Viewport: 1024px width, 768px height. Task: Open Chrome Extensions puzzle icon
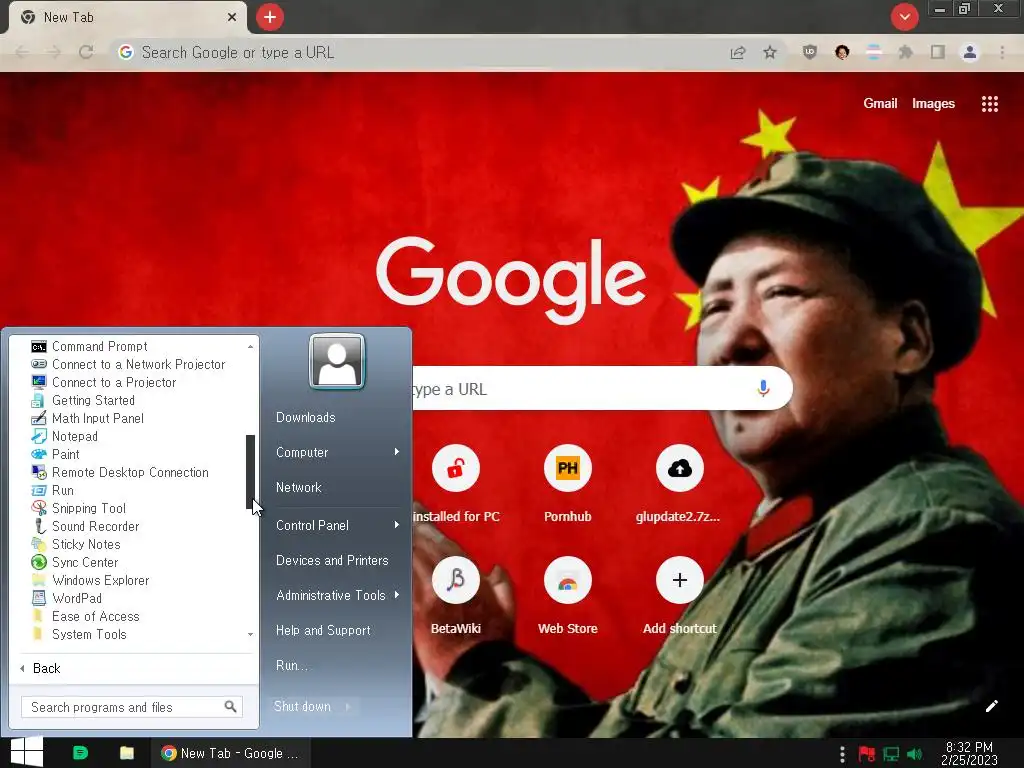click(905, 52)
